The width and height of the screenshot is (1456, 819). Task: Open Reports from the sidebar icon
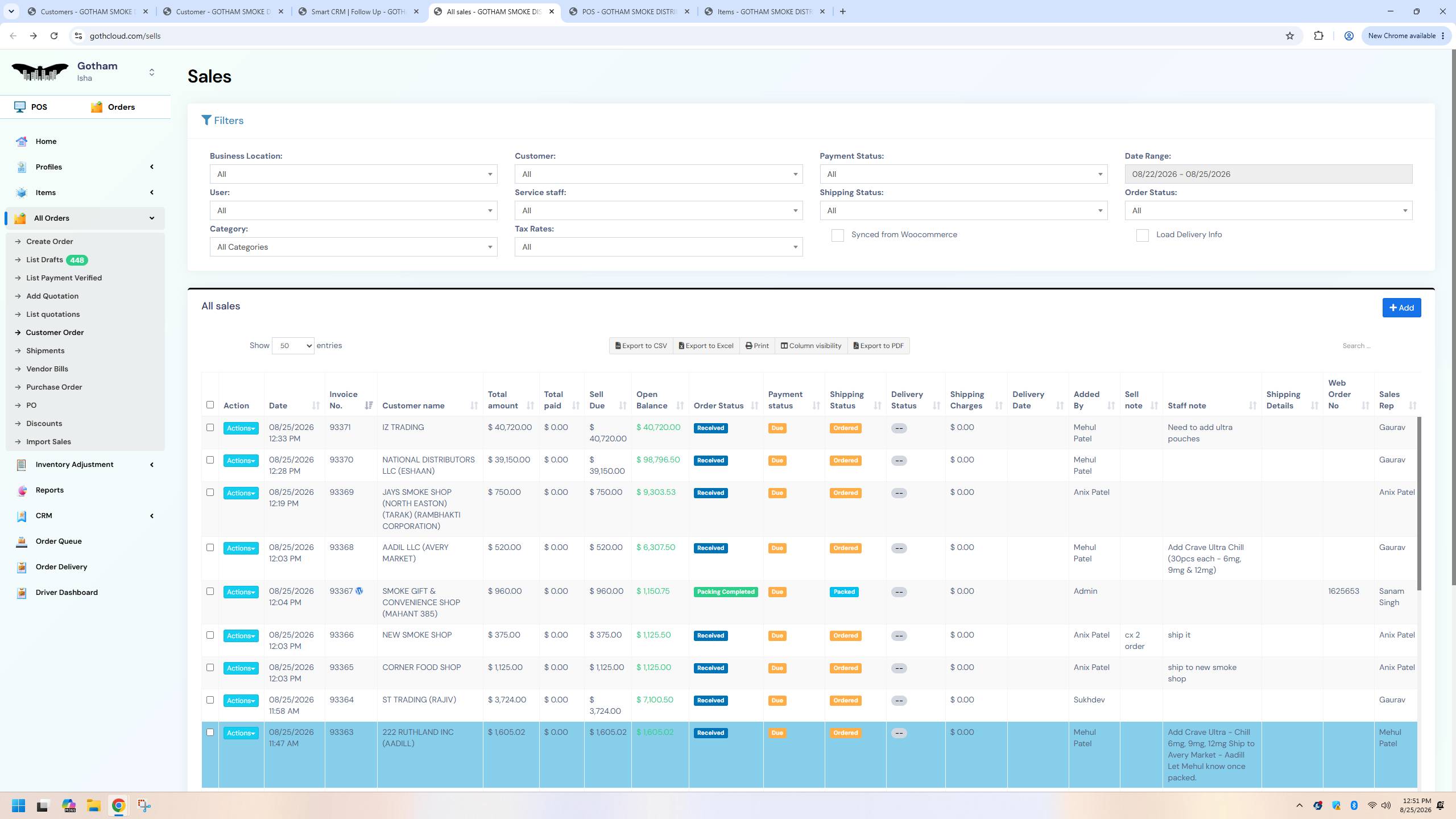22,490
